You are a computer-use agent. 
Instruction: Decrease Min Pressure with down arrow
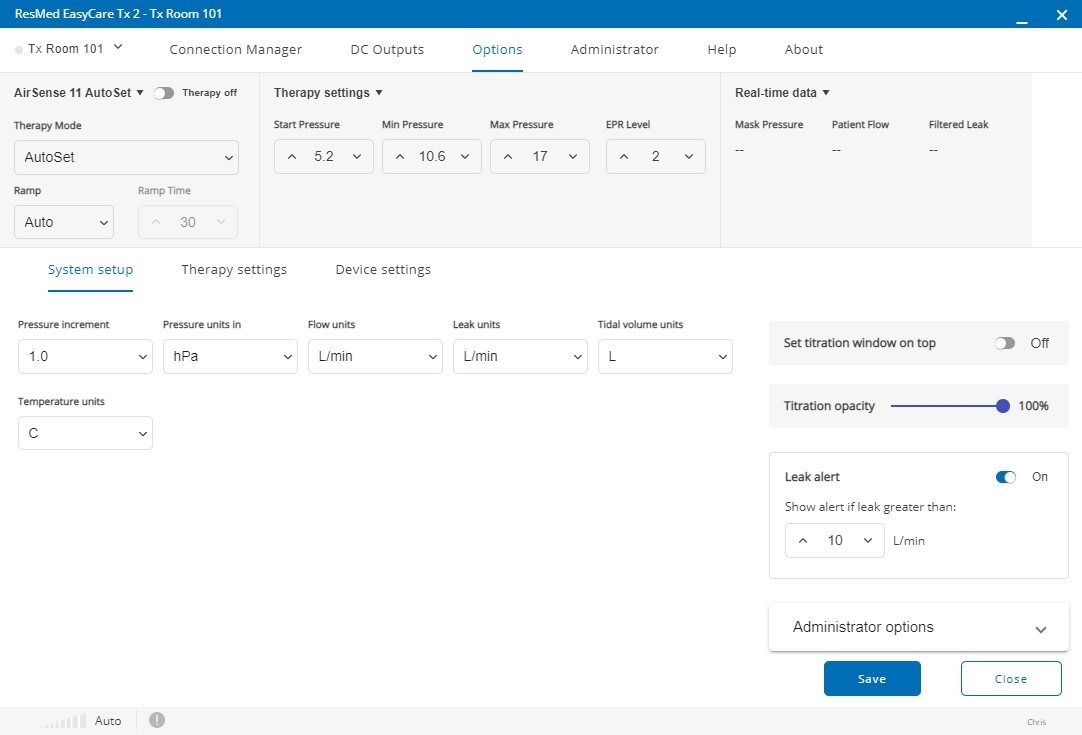click(465, 157)
